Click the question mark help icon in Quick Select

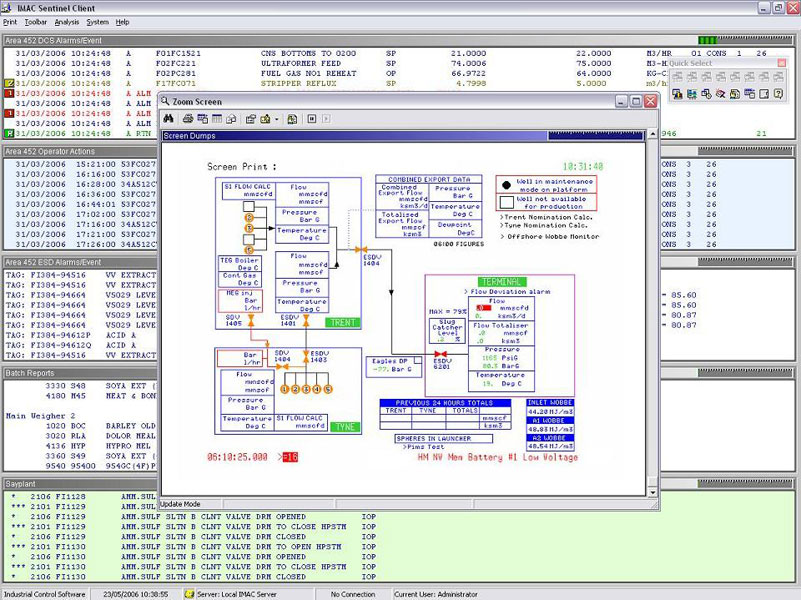point(779,94)
